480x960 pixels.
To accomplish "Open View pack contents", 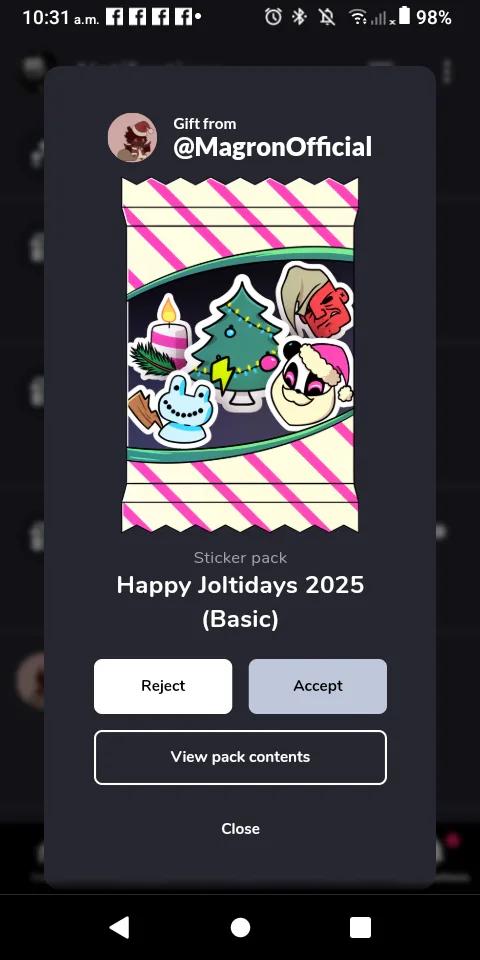I will [240, 757].
